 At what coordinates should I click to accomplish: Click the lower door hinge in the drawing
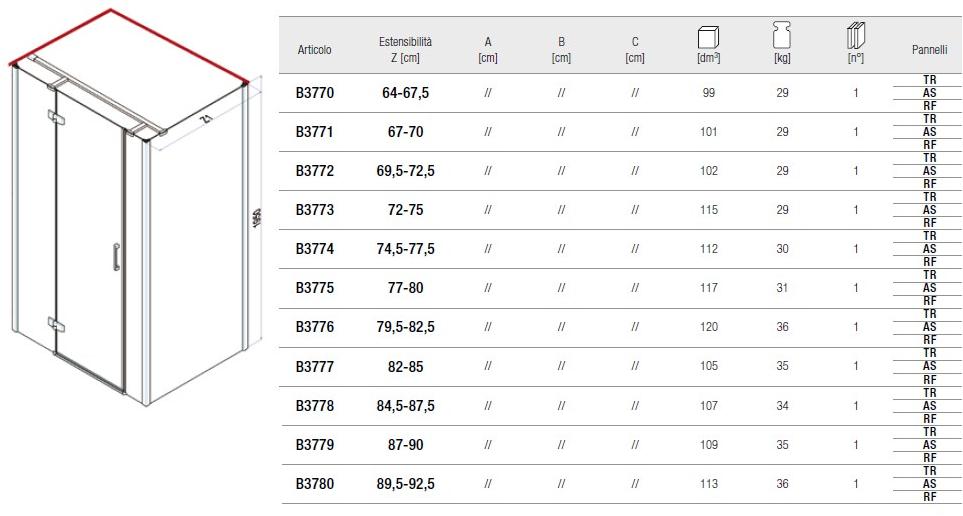click(54, 323)
